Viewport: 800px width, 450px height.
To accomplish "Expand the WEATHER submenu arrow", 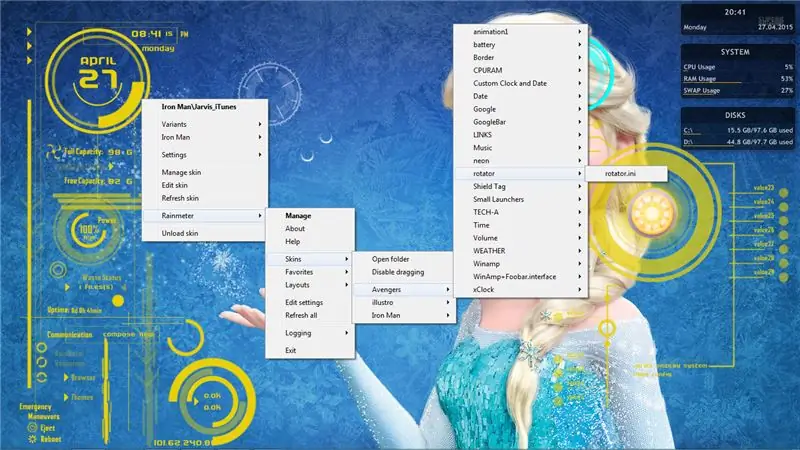I will tap(580, 251).
